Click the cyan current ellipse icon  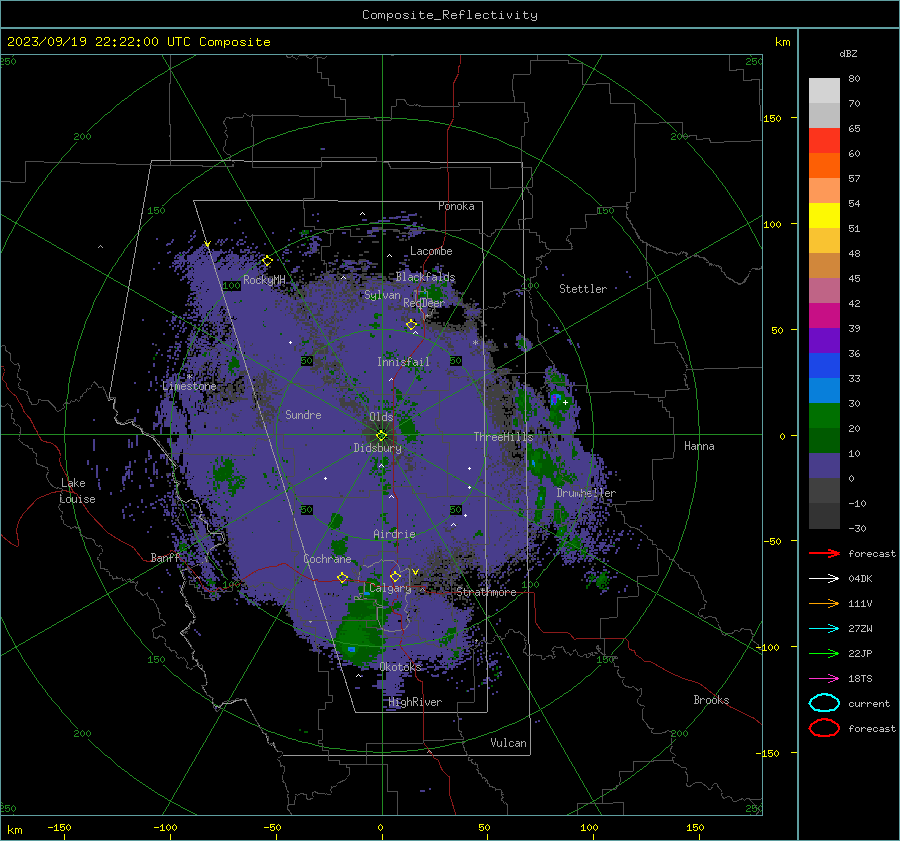tap(824, 703)
